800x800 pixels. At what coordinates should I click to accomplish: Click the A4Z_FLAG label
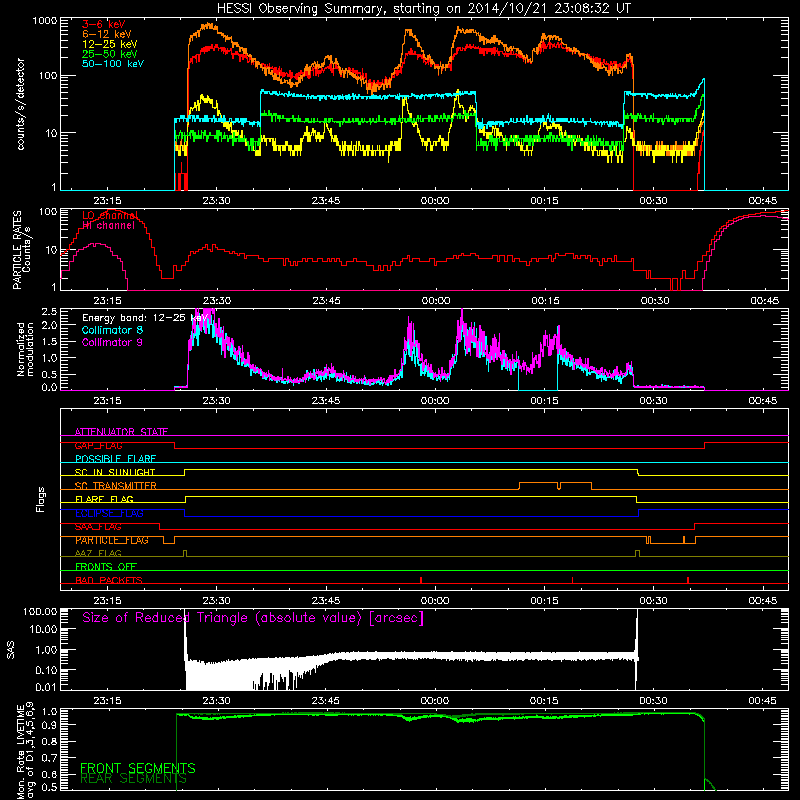(98, 553)
